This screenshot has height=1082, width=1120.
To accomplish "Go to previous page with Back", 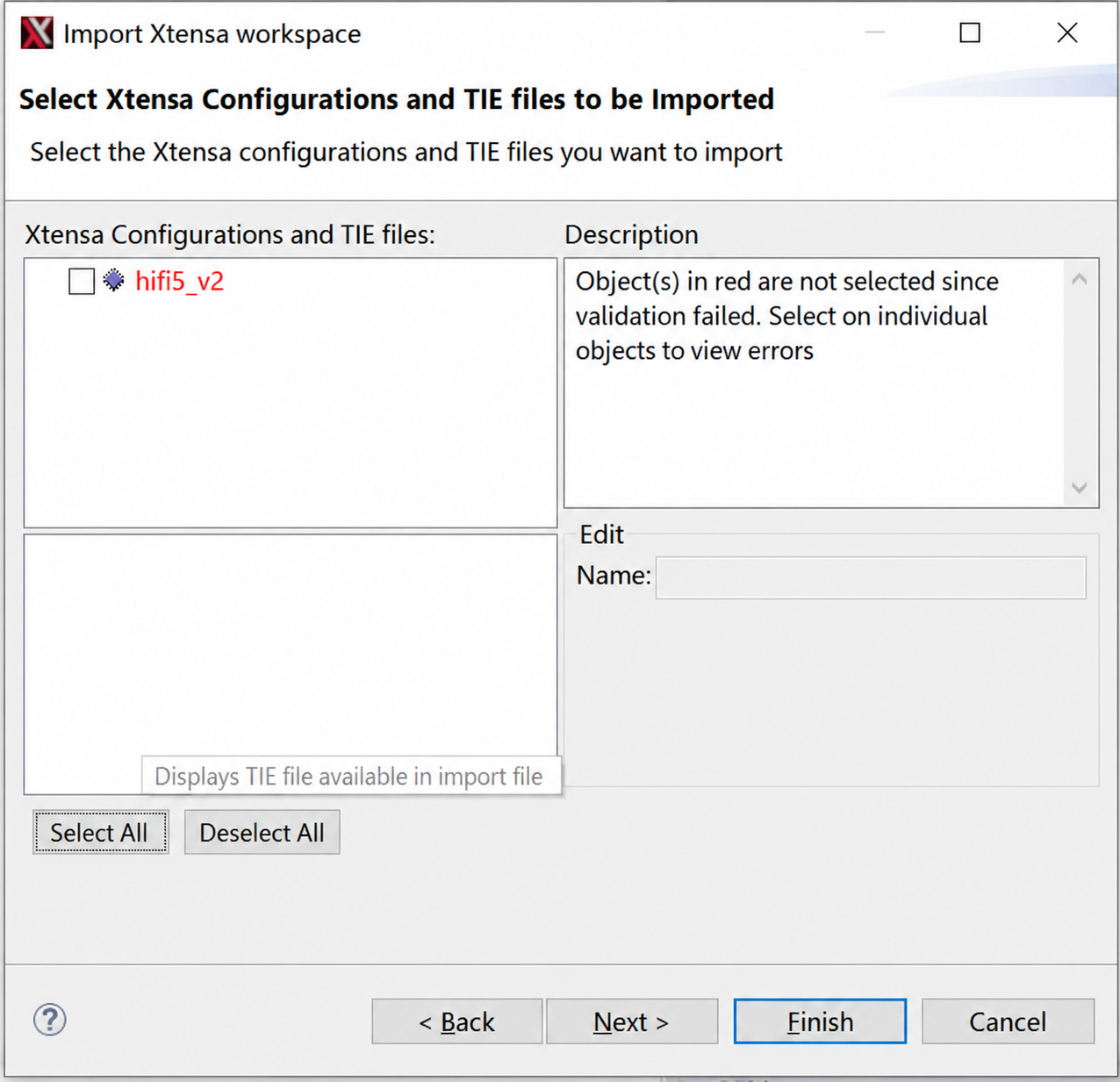I will tap(456, 1021).
